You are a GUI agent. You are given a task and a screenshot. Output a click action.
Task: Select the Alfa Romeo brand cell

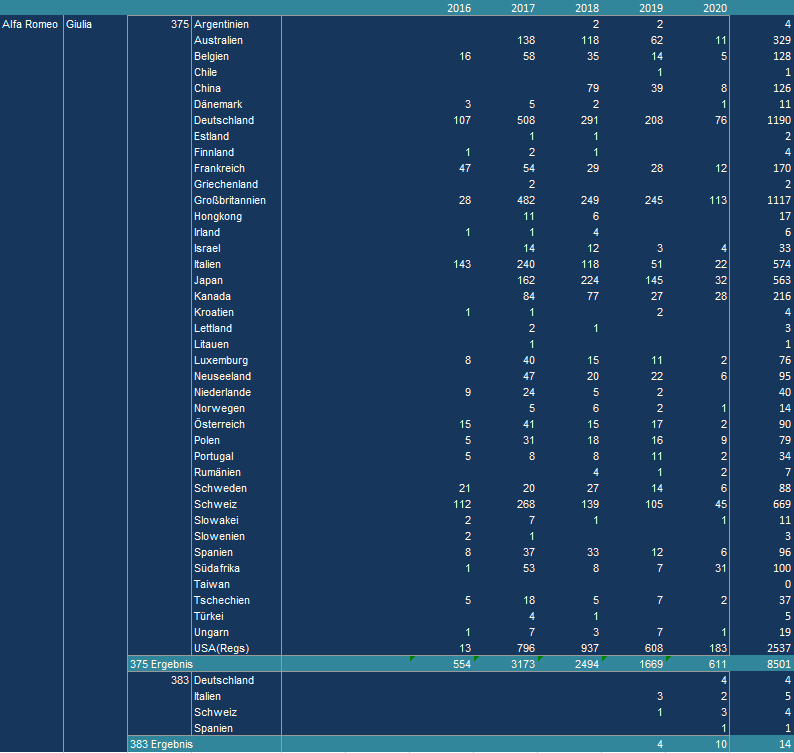(x=28, y=24)
